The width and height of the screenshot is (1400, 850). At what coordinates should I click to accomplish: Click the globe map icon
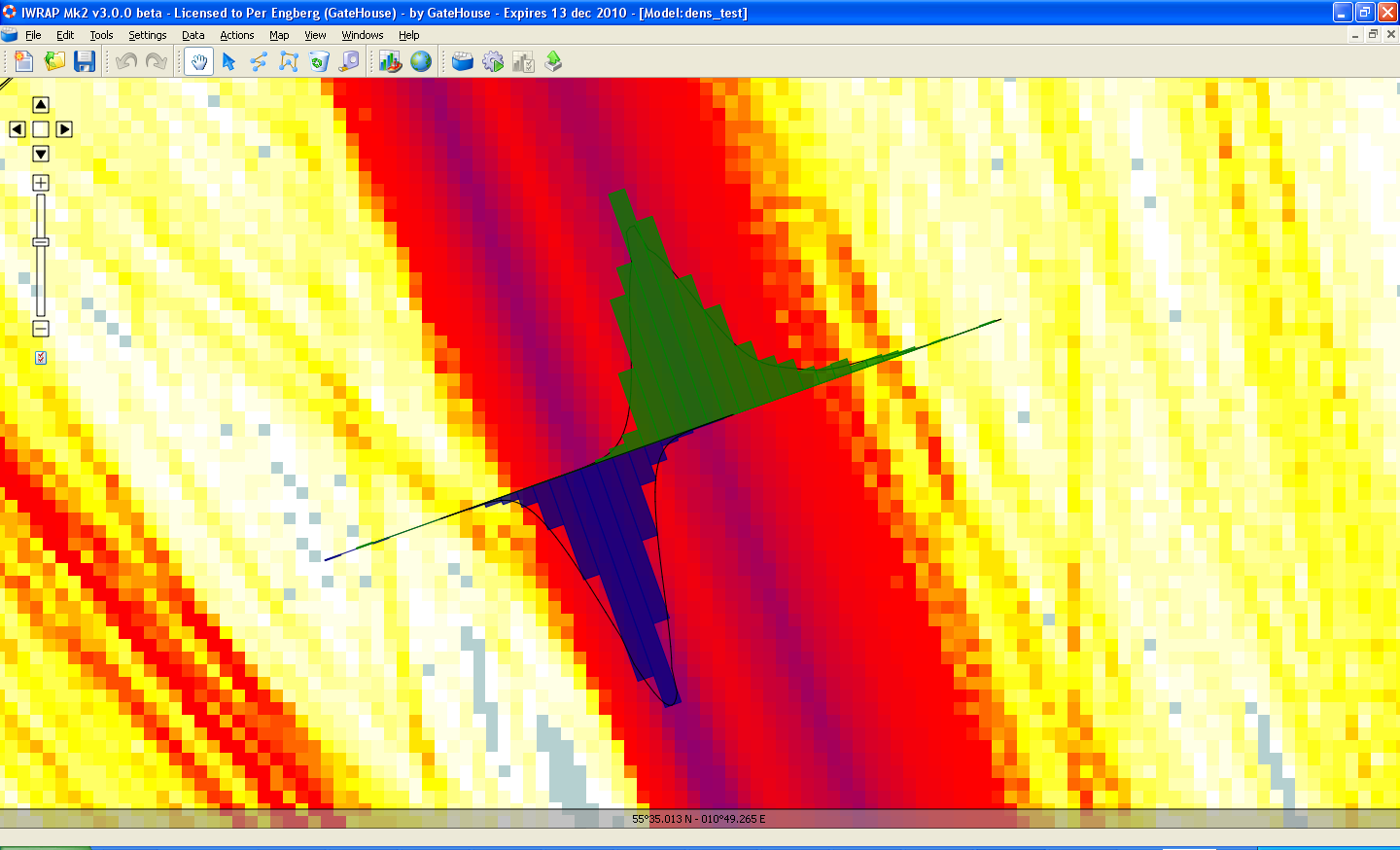pos(421,61)
